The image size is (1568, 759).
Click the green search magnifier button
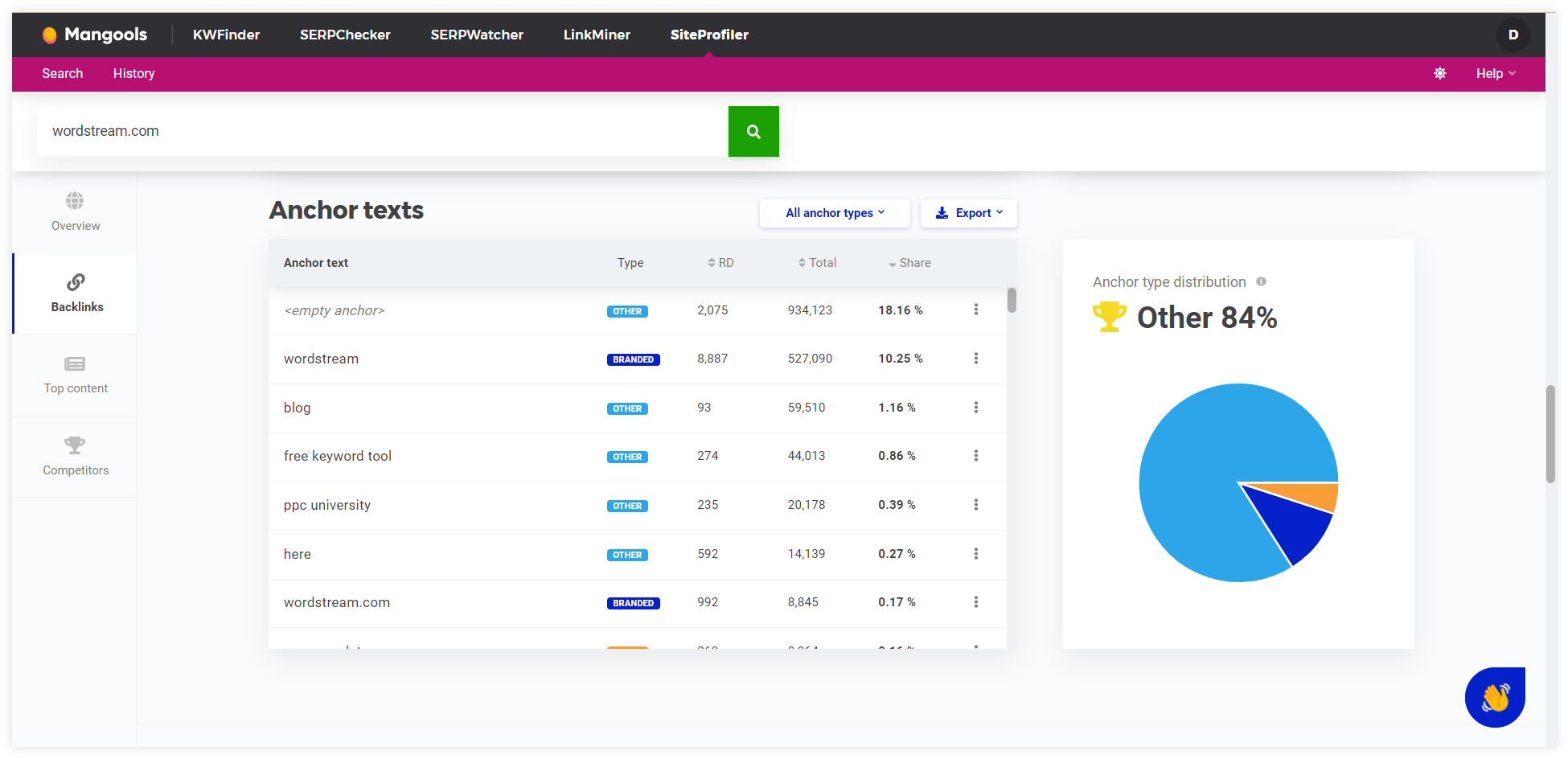click(x=753, y=131)
